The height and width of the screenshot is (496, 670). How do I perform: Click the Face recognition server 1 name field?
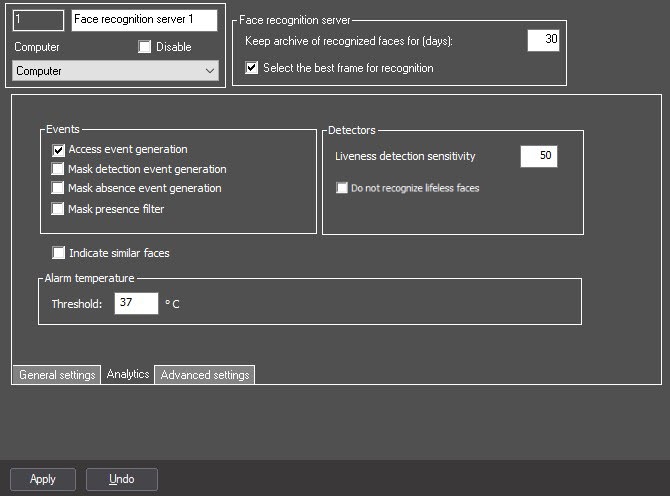[x=144, y=20]
